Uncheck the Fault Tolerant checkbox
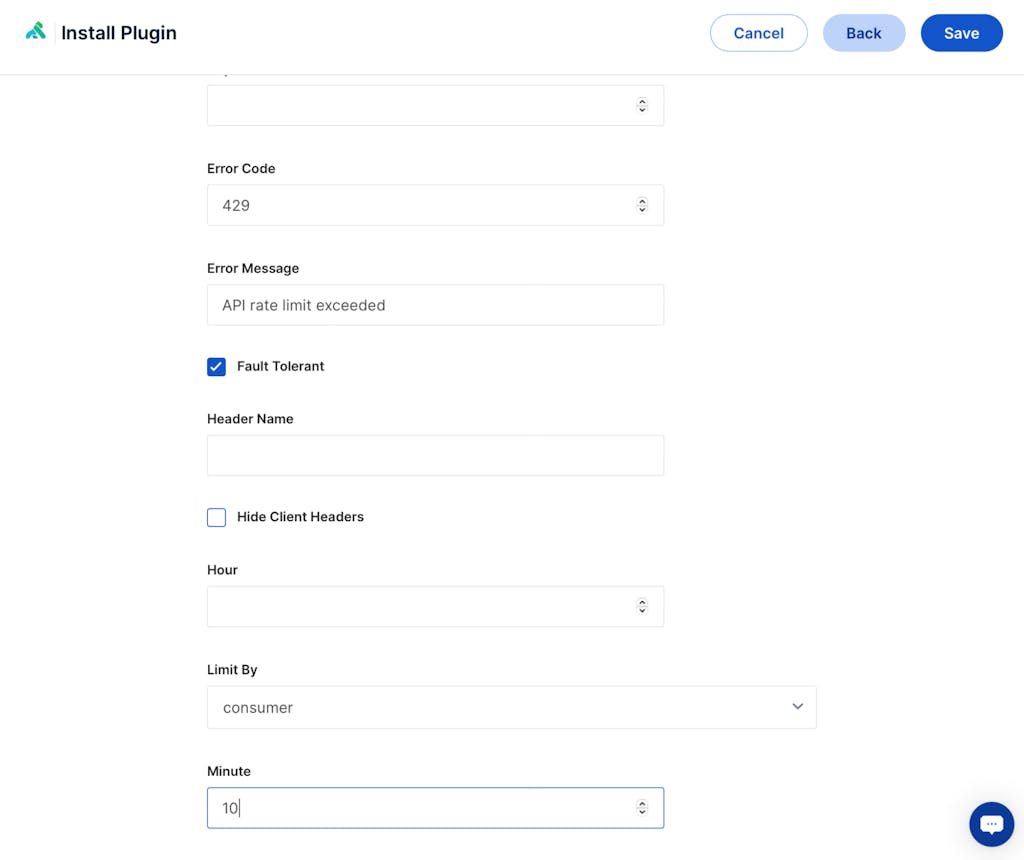This screenshot has height=860, width=1024. [x=216, y=367]
